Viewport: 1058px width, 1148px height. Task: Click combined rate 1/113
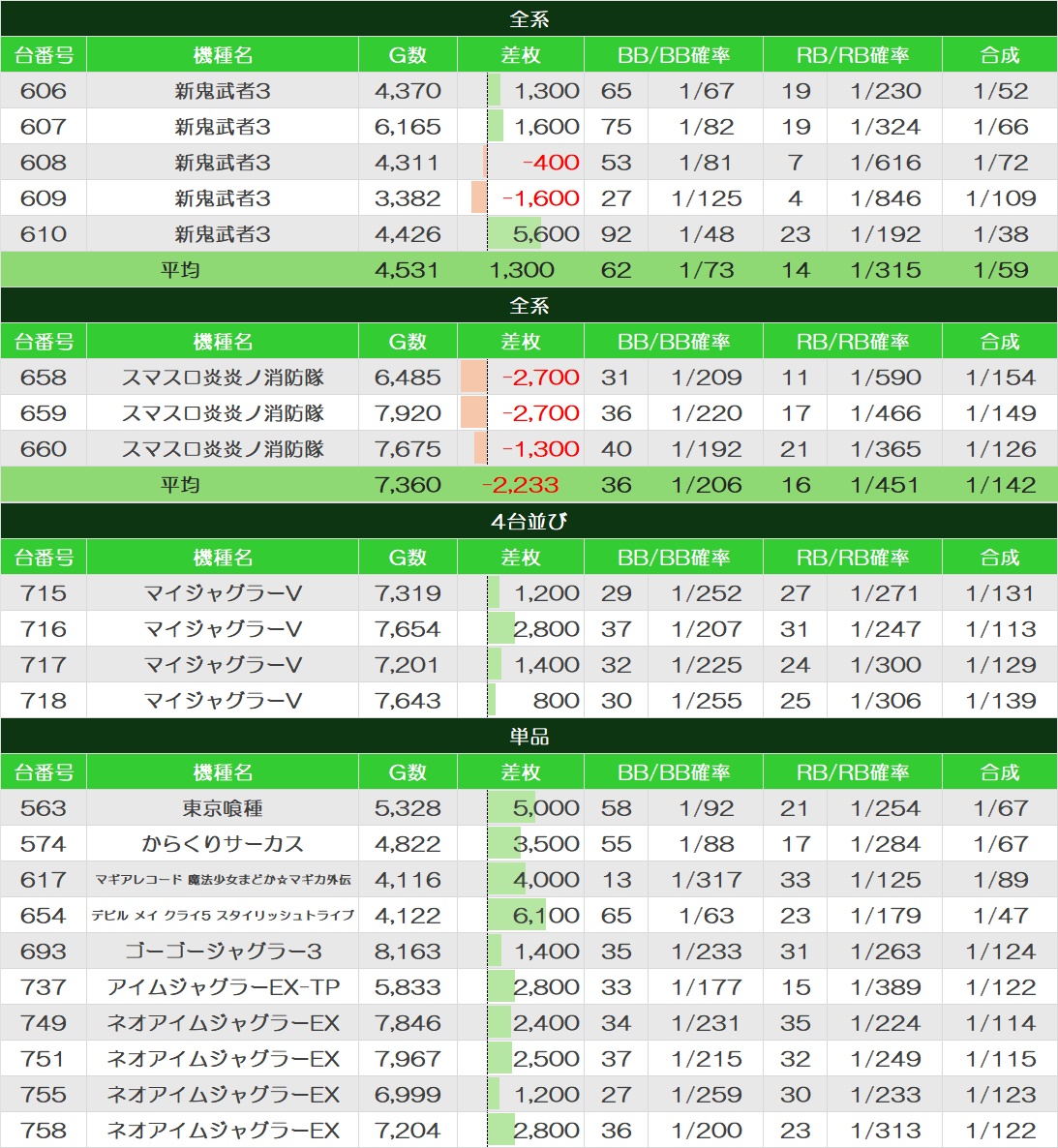click(1001, 629)
